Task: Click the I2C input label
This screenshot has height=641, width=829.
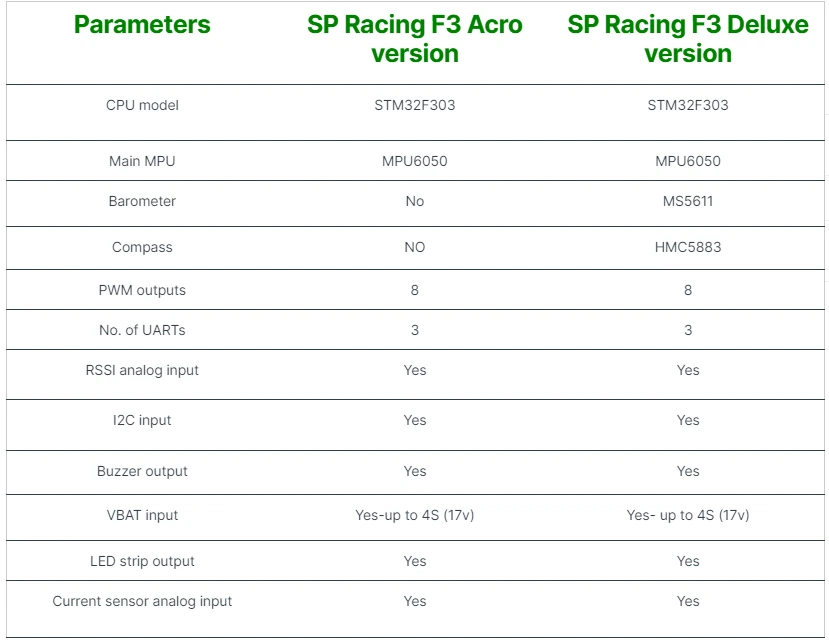Action: 142,420
